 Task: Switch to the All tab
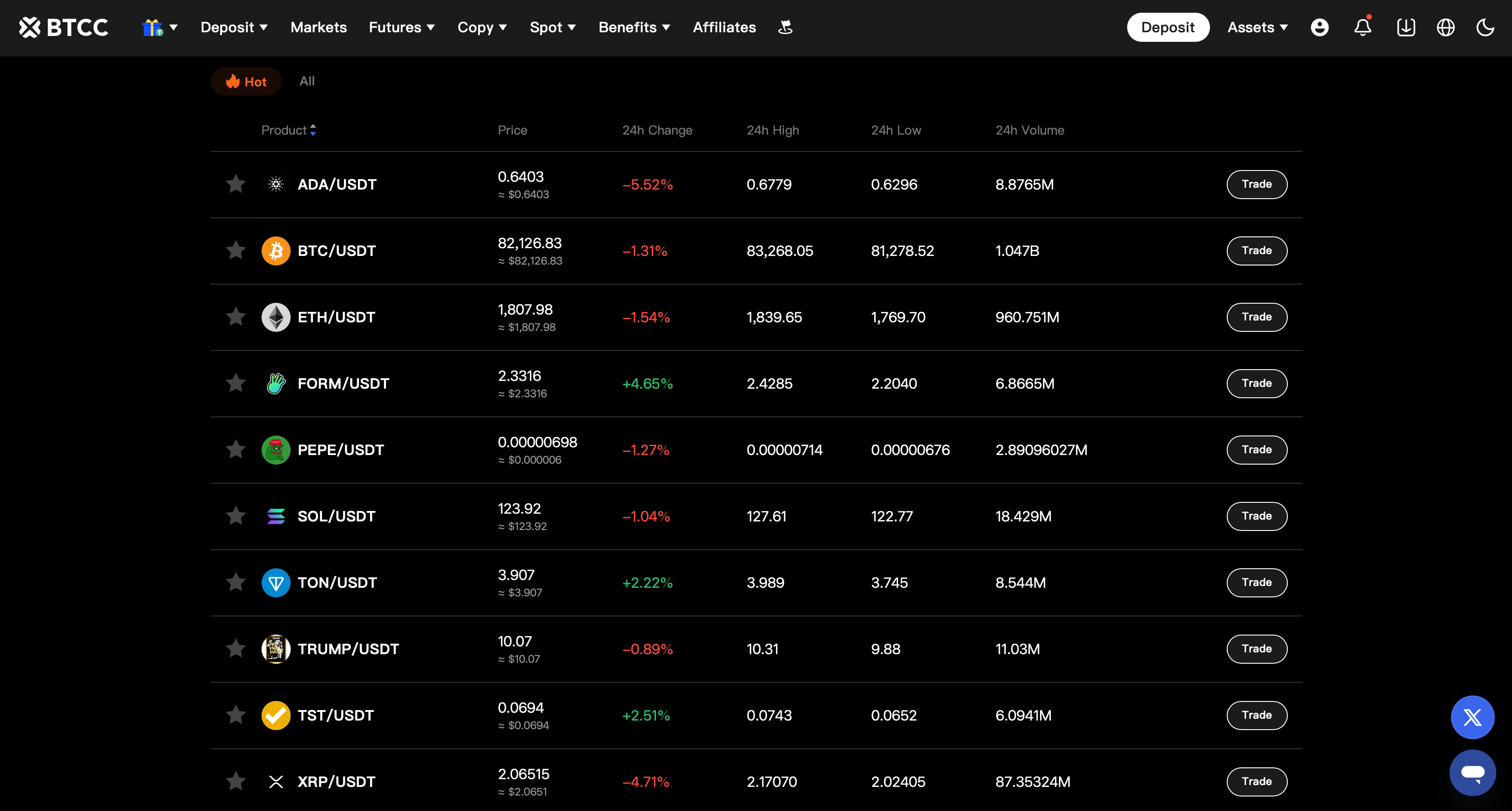[307, 81]
